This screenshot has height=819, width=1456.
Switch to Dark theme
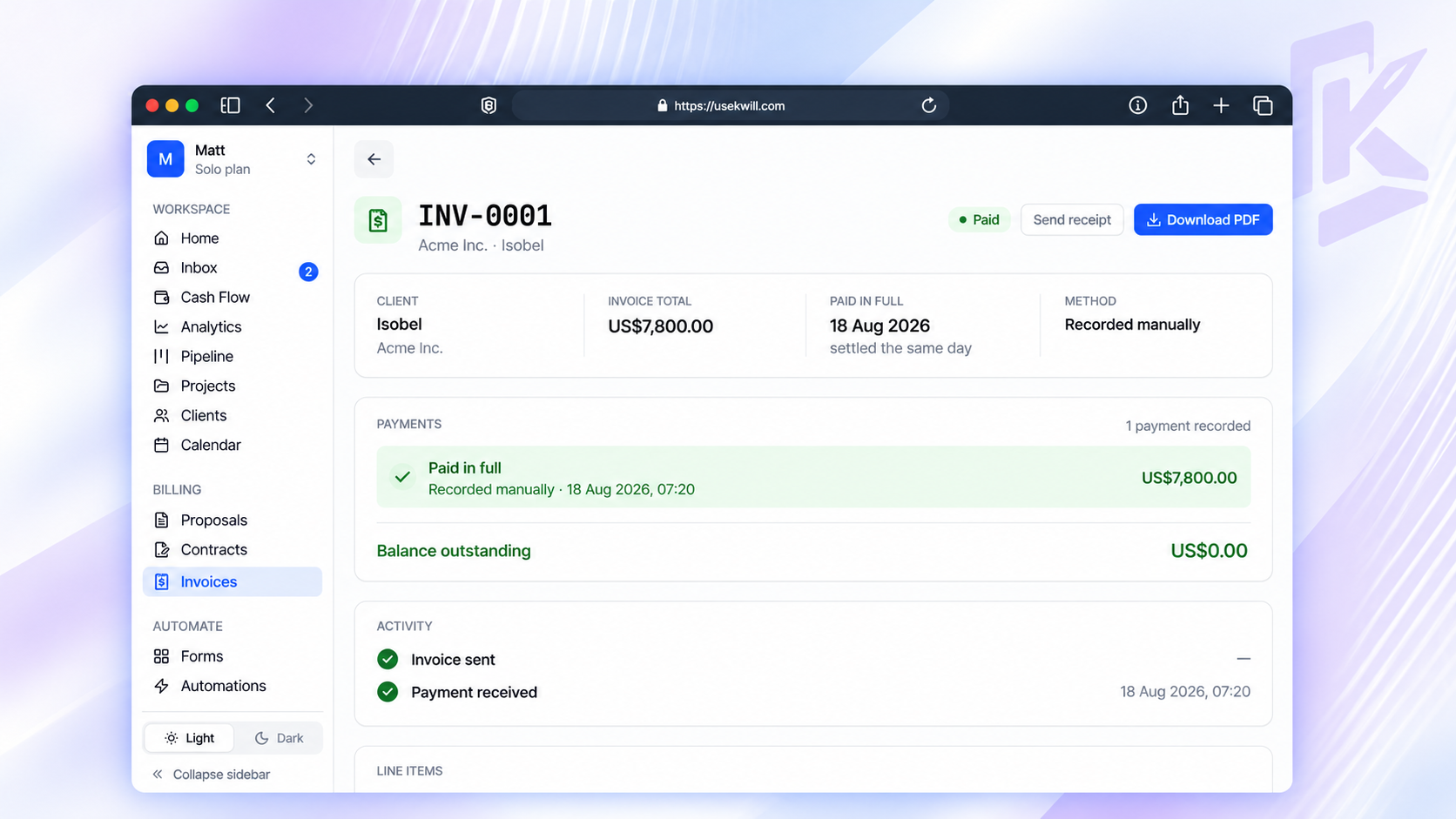(279, 738)
